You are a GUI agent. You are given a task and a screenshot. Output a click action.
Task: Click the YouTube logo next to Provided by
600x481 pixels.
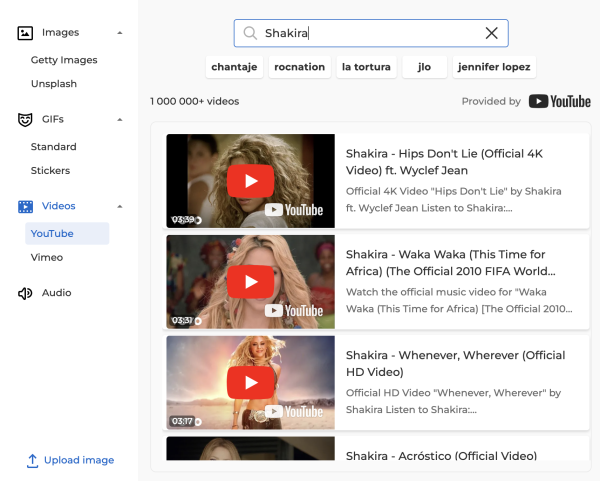coord(559,101)
